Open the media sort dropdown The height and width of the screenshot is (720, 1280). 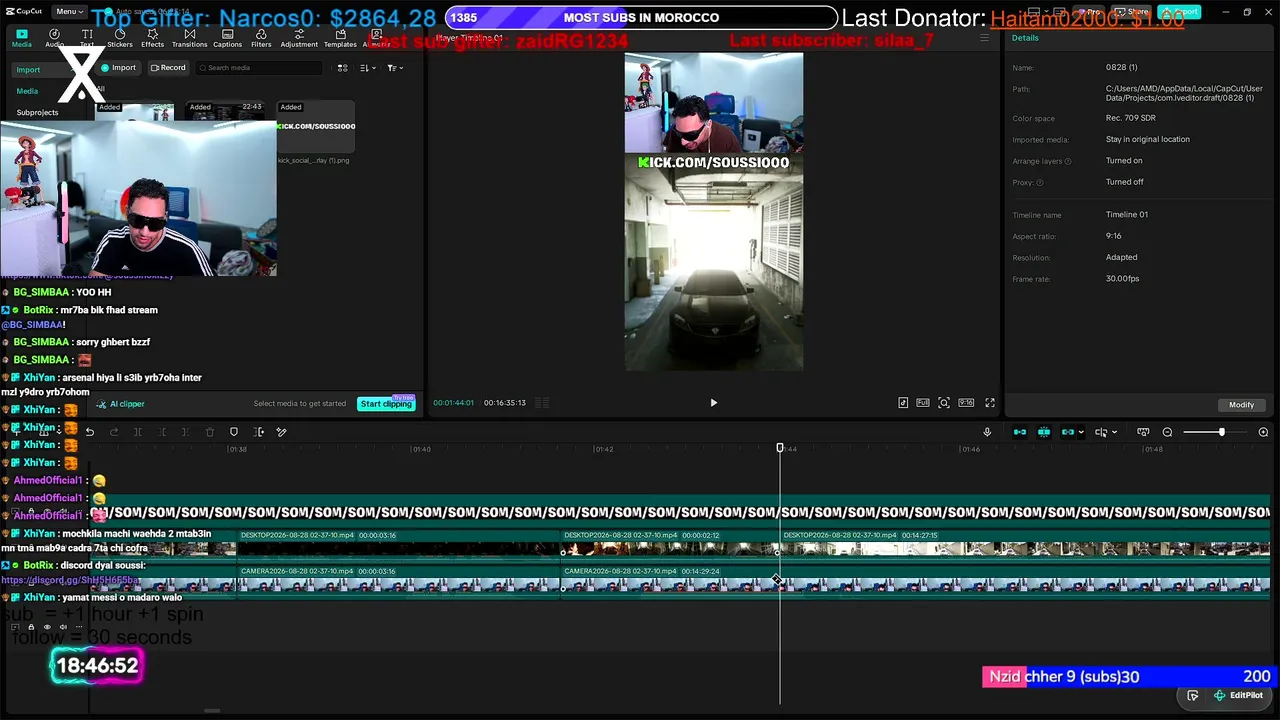tap(367, 68)
